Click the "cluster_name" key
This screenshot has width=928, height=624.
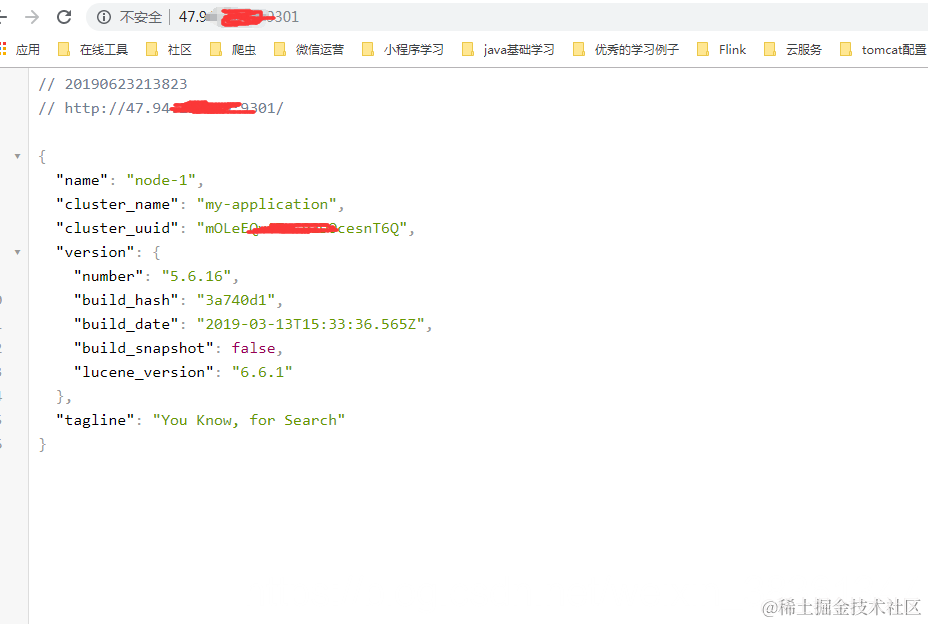coord(117,204)
